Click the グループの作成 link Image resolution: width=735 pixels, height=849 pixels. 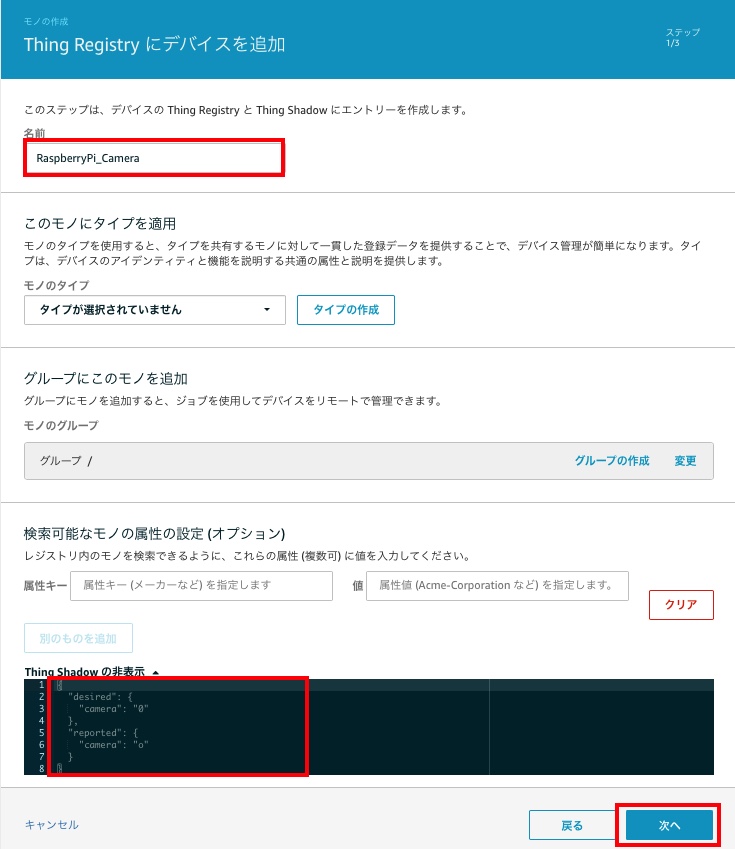612,461
